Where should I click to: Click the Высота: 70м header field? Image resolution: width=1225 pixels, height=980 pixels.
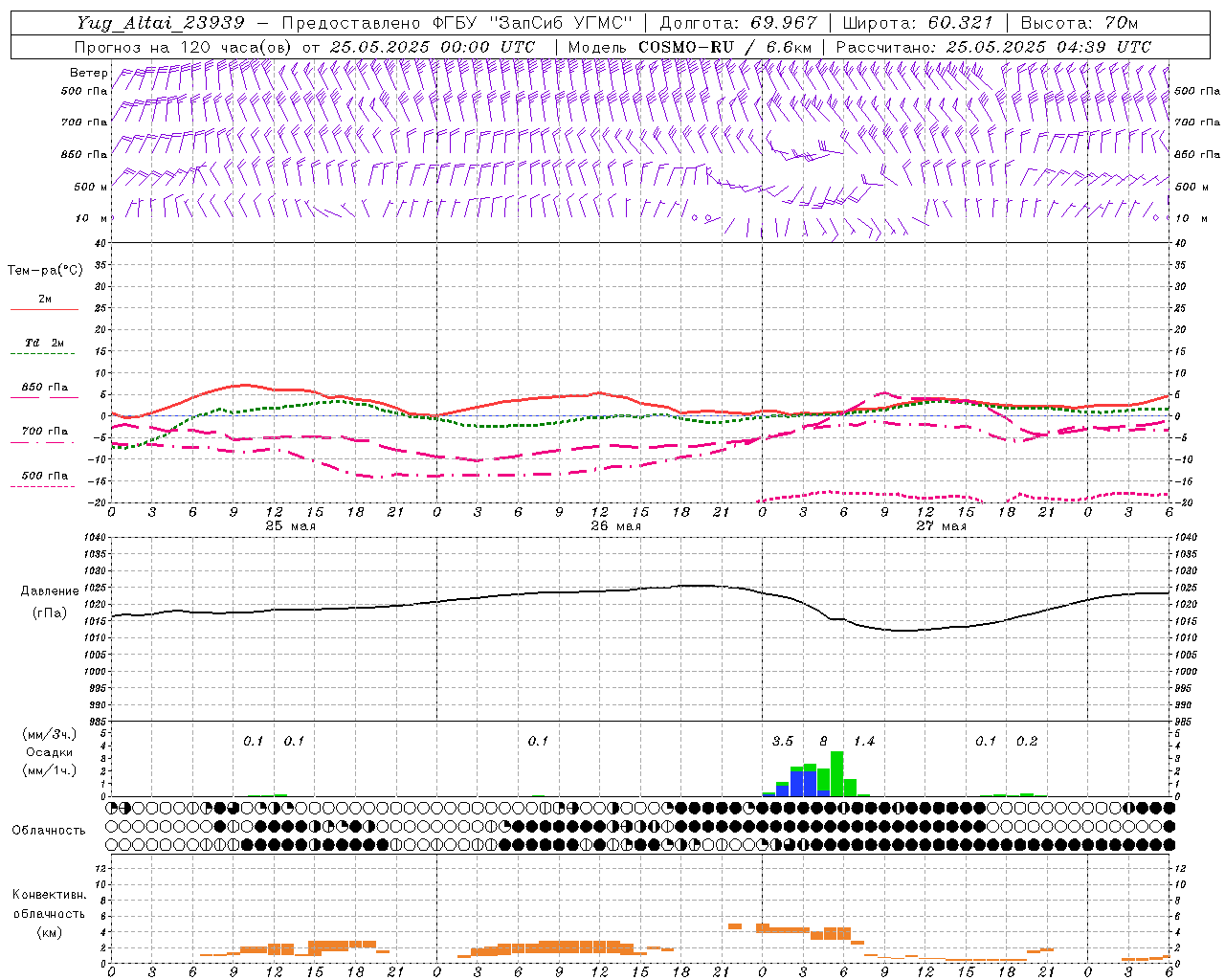1080,23
